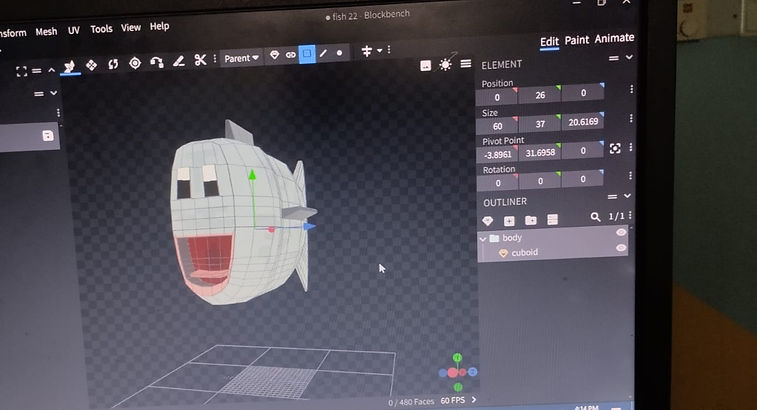The height and width of the screenshot is (410, 757).
Task: Switch to Vertex selection mode
Action: pos(339,53)
